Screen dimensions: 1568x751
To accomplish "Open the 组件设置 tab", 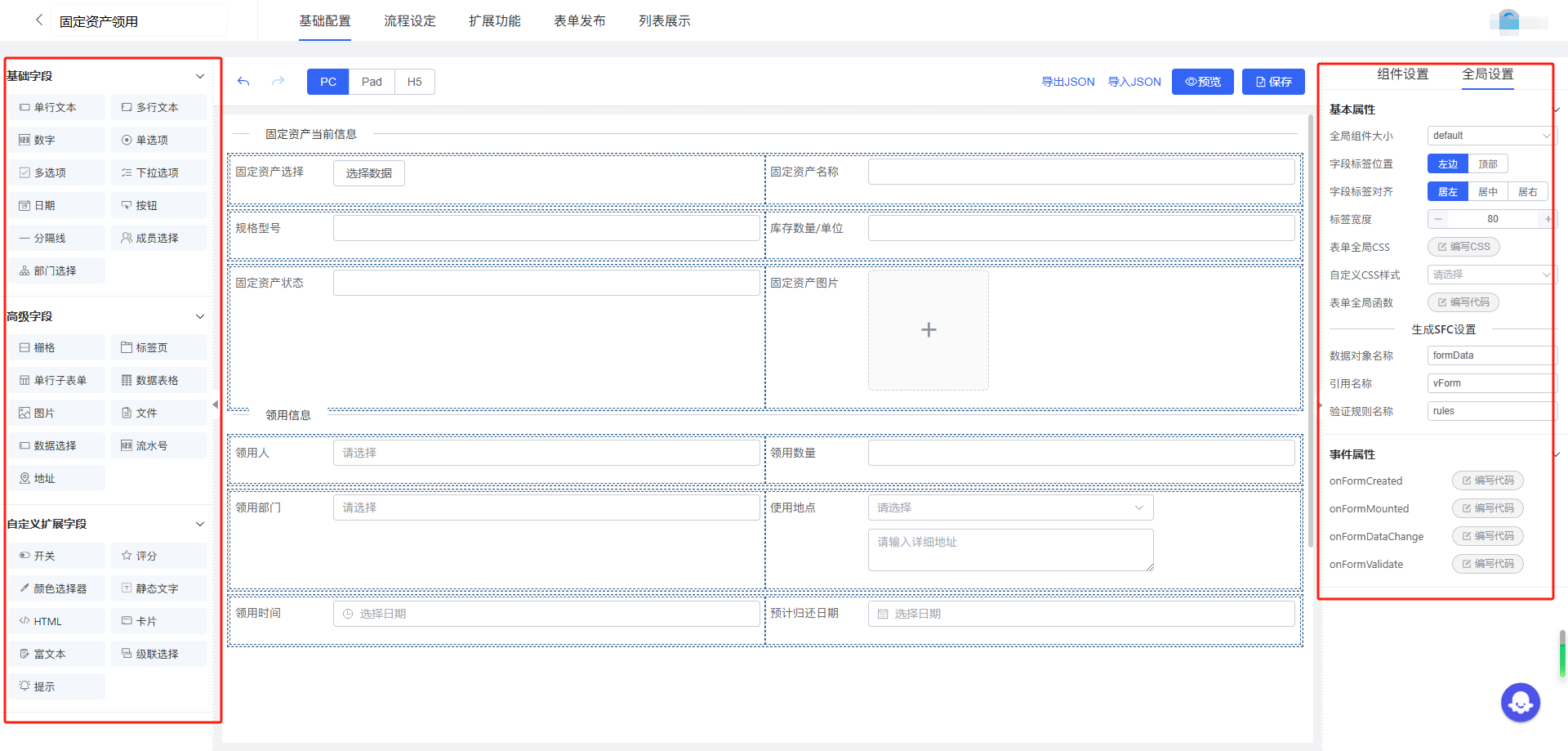I will click(1402, 74).
